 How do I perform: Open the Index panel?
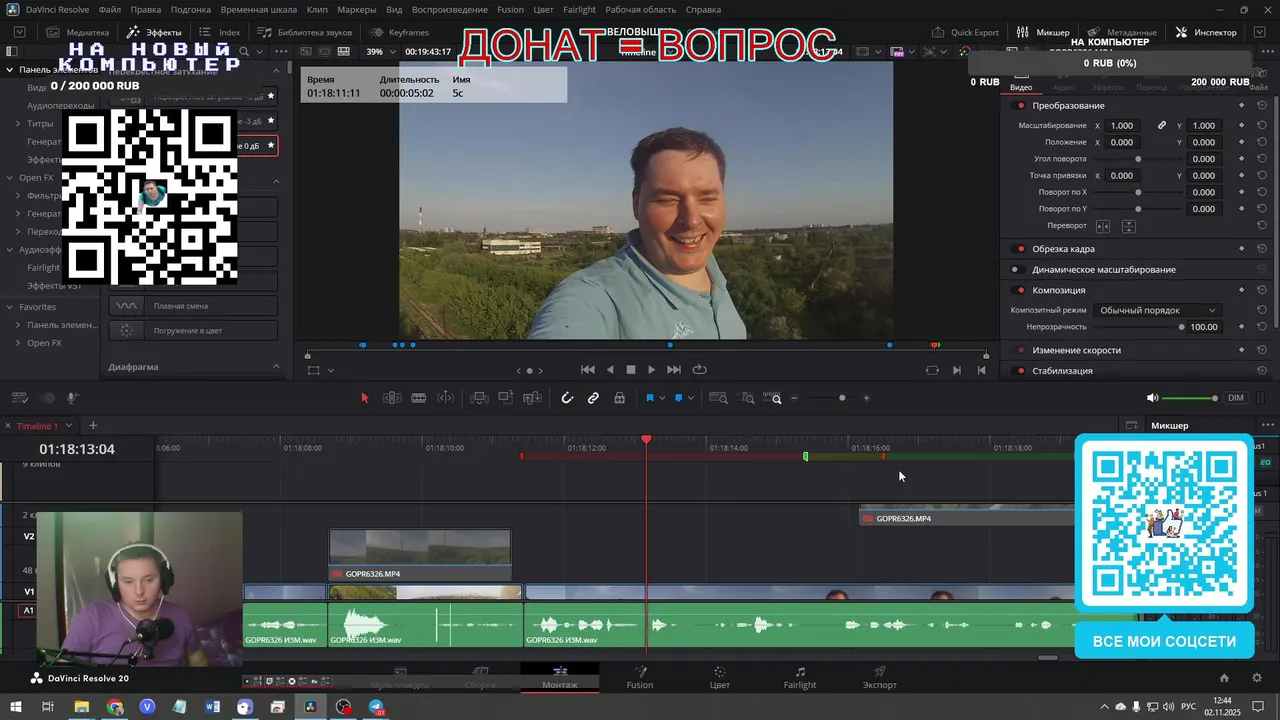click(x=220, y=32)
